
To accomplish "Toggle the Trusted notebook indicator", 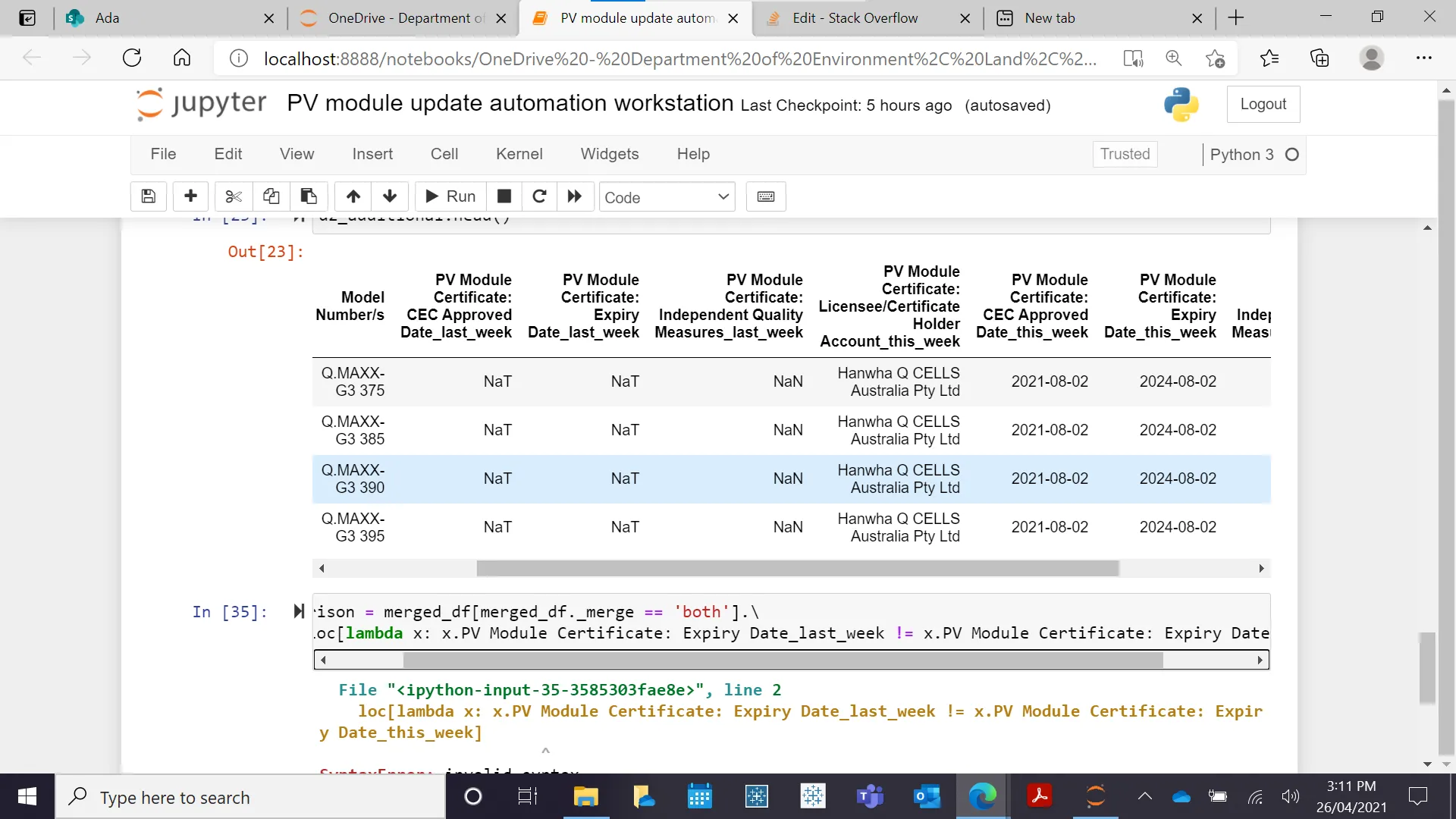I will tap(1125, 154).
